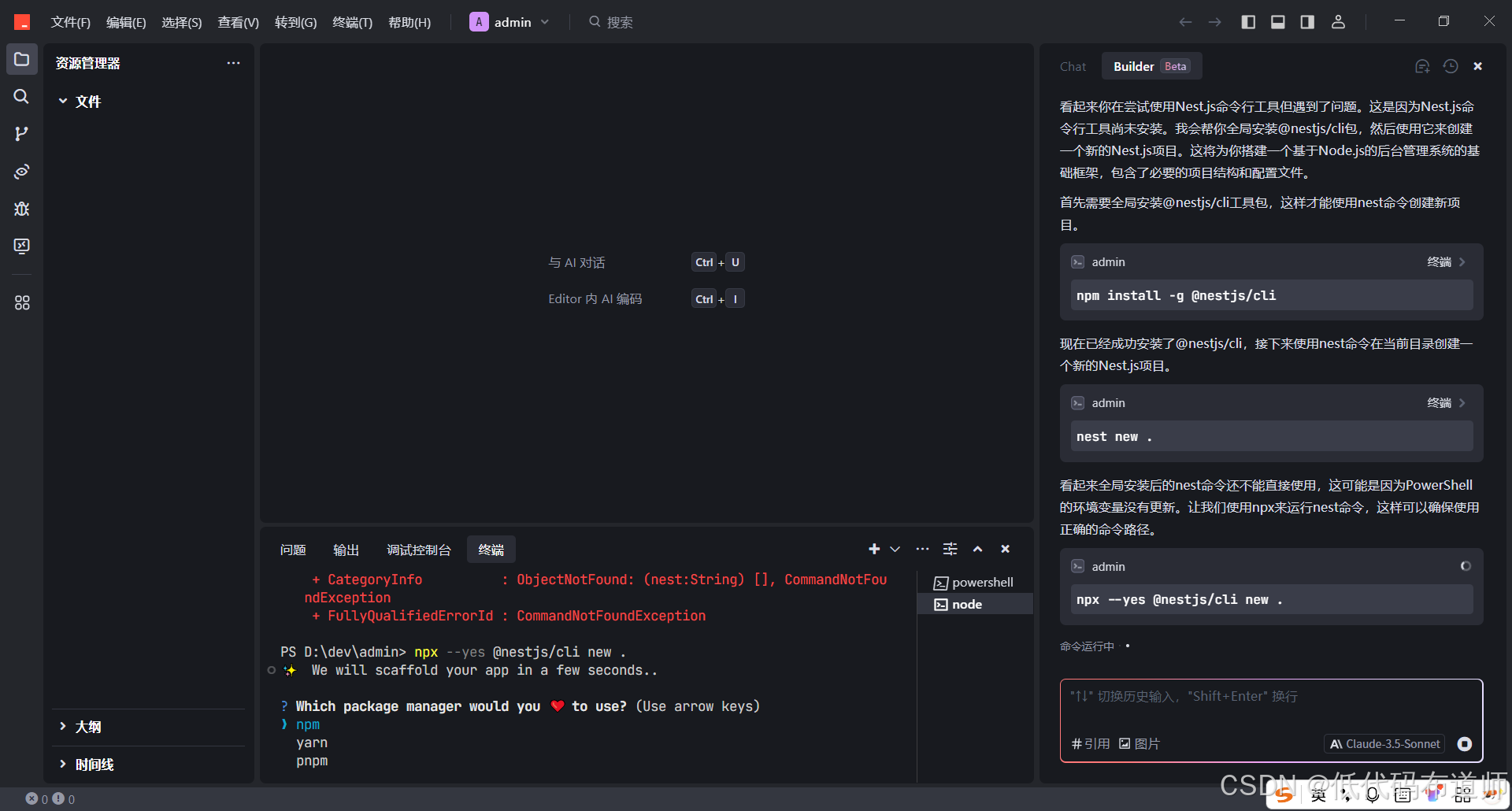This screenshot has width=1512, height=811.
Task: Click the warnings count in status bar
Action: 64,798
